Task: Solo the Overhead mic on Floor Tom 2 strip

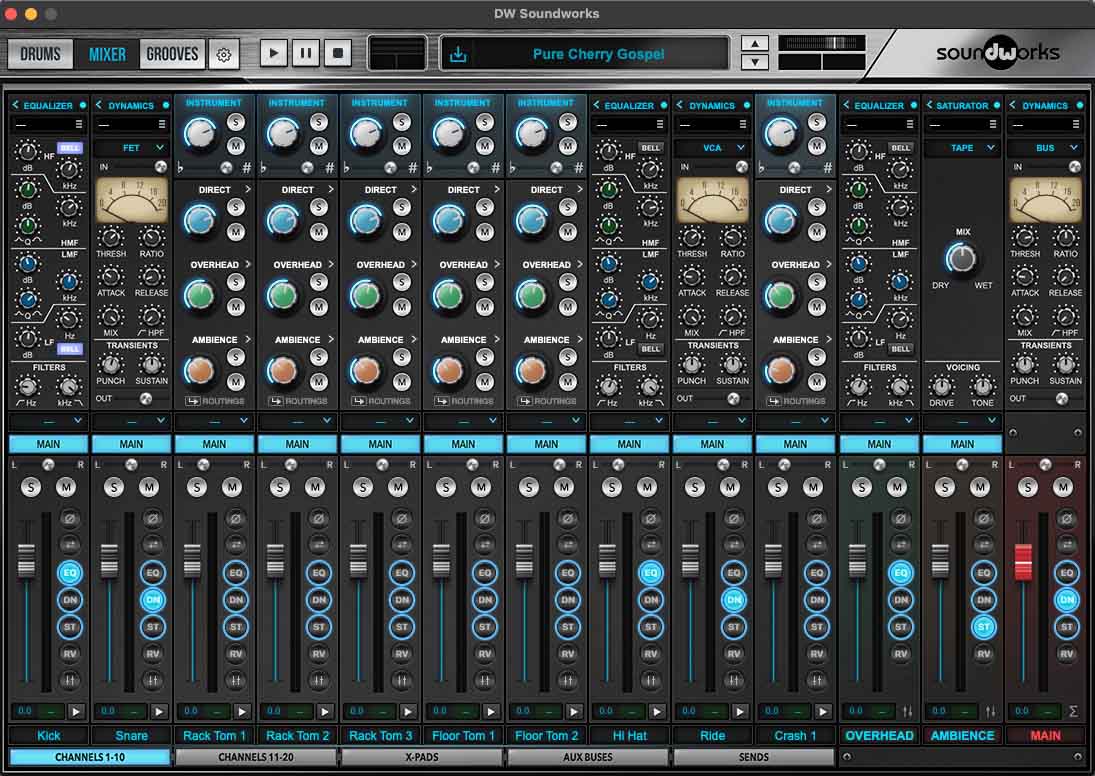Action: coord(568,281)
